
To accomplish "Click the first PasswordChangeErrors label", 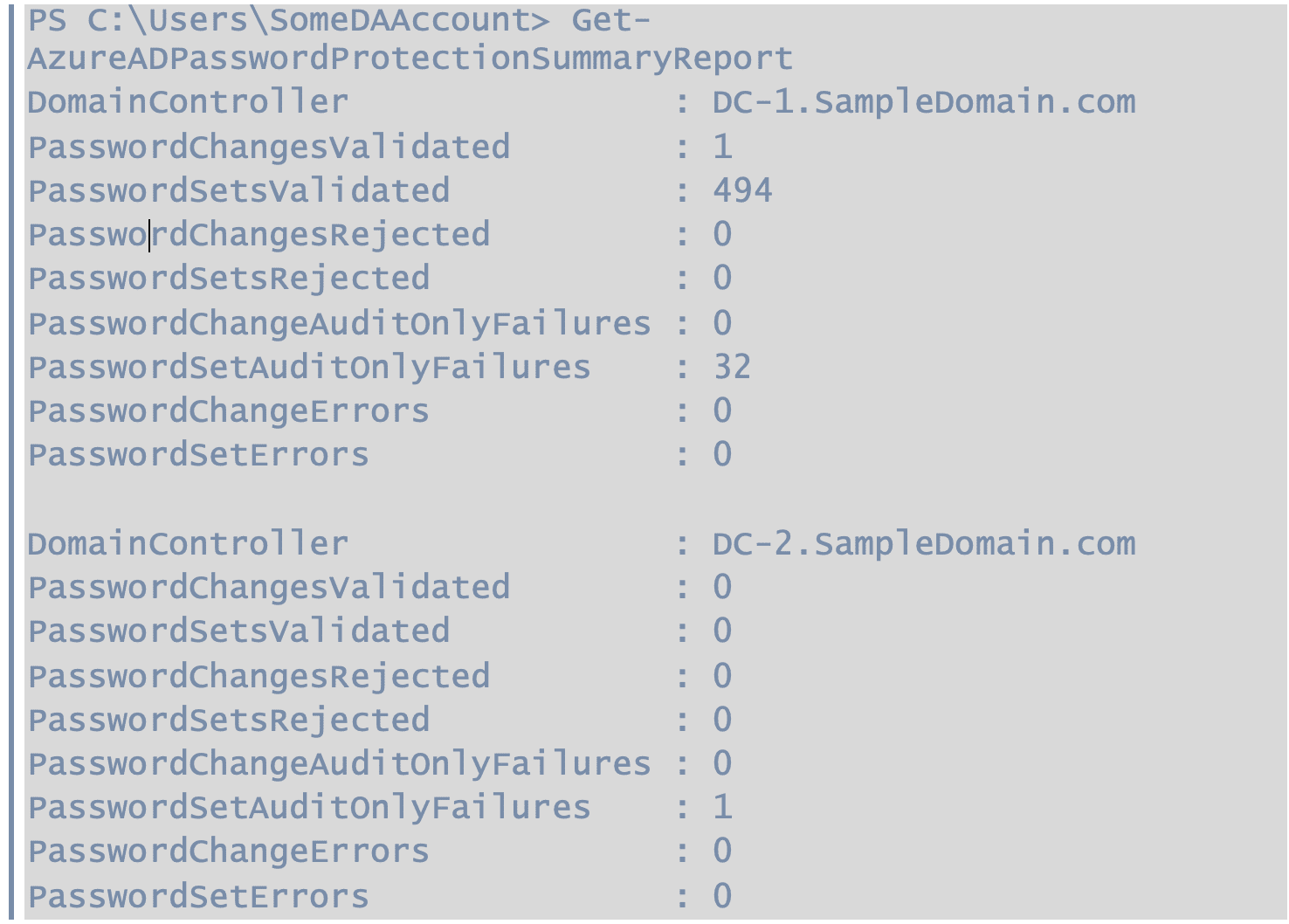I will point(229,410).
